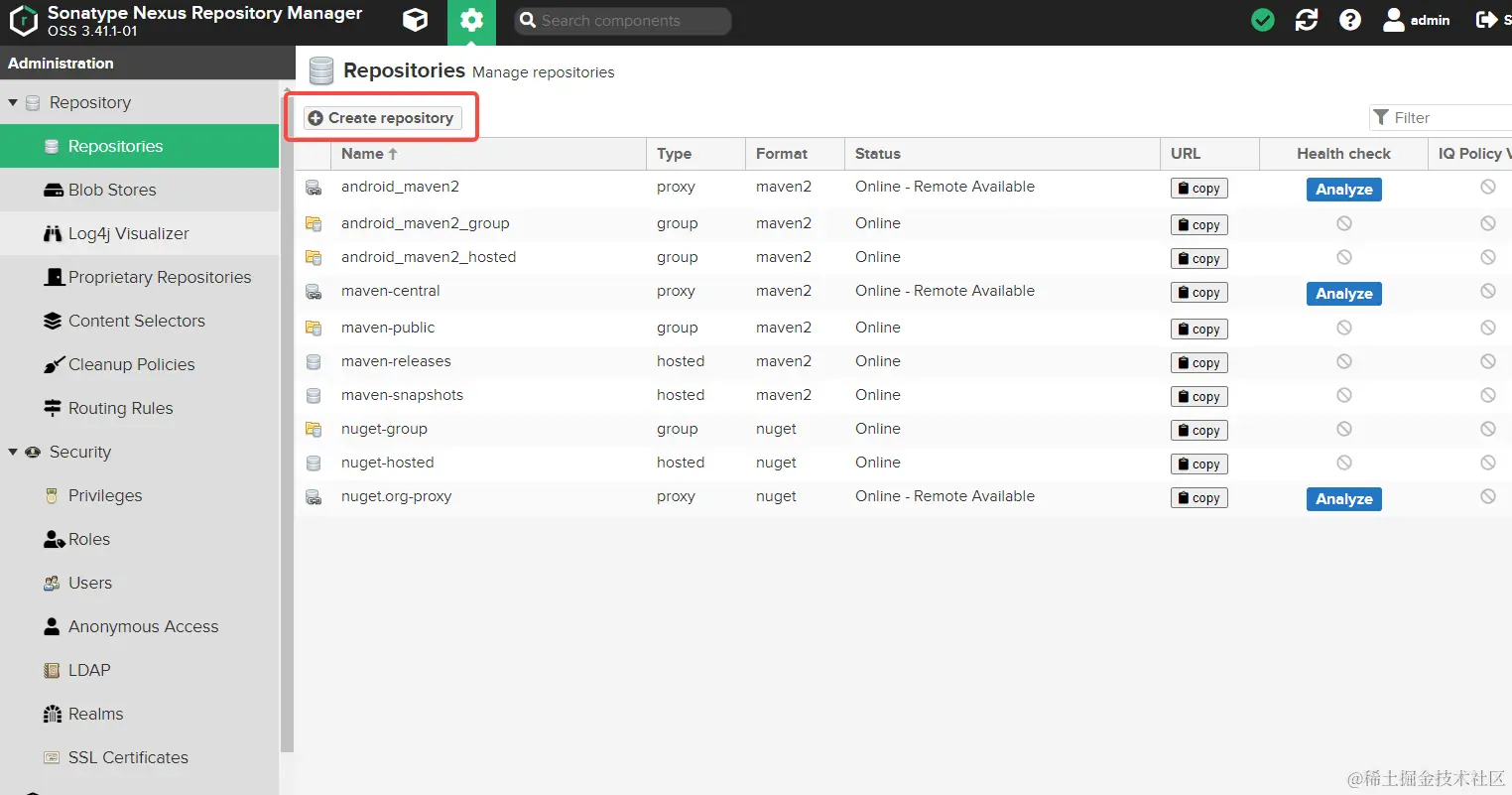Click hosted icon of maven-releases row
The width and height of the screenshot is (1512, 795).
314,362
